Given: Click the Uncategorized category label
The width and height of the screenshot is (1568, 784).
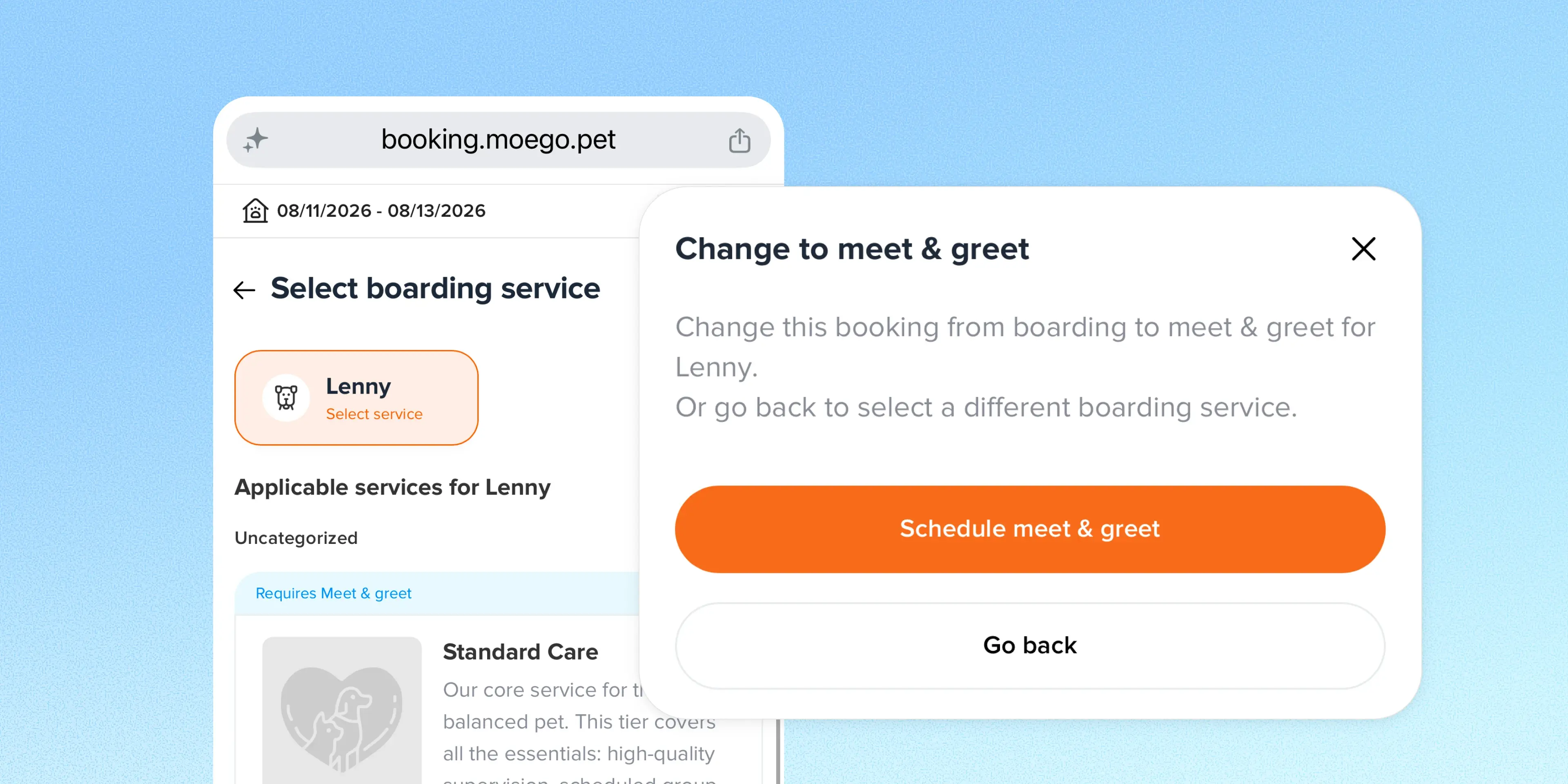Looking at the screenshot, I should [x=296, y=538].
